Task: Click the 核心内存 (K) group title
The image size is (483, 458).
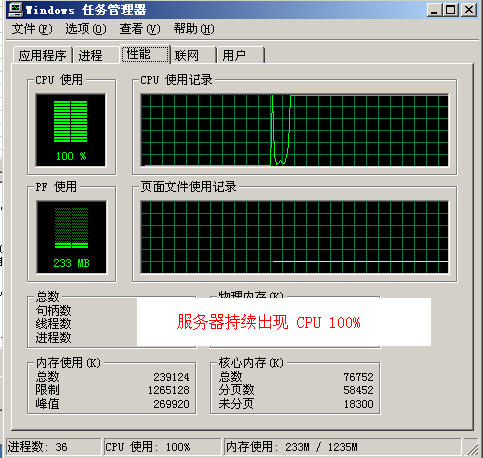Action: coord(251,363)
